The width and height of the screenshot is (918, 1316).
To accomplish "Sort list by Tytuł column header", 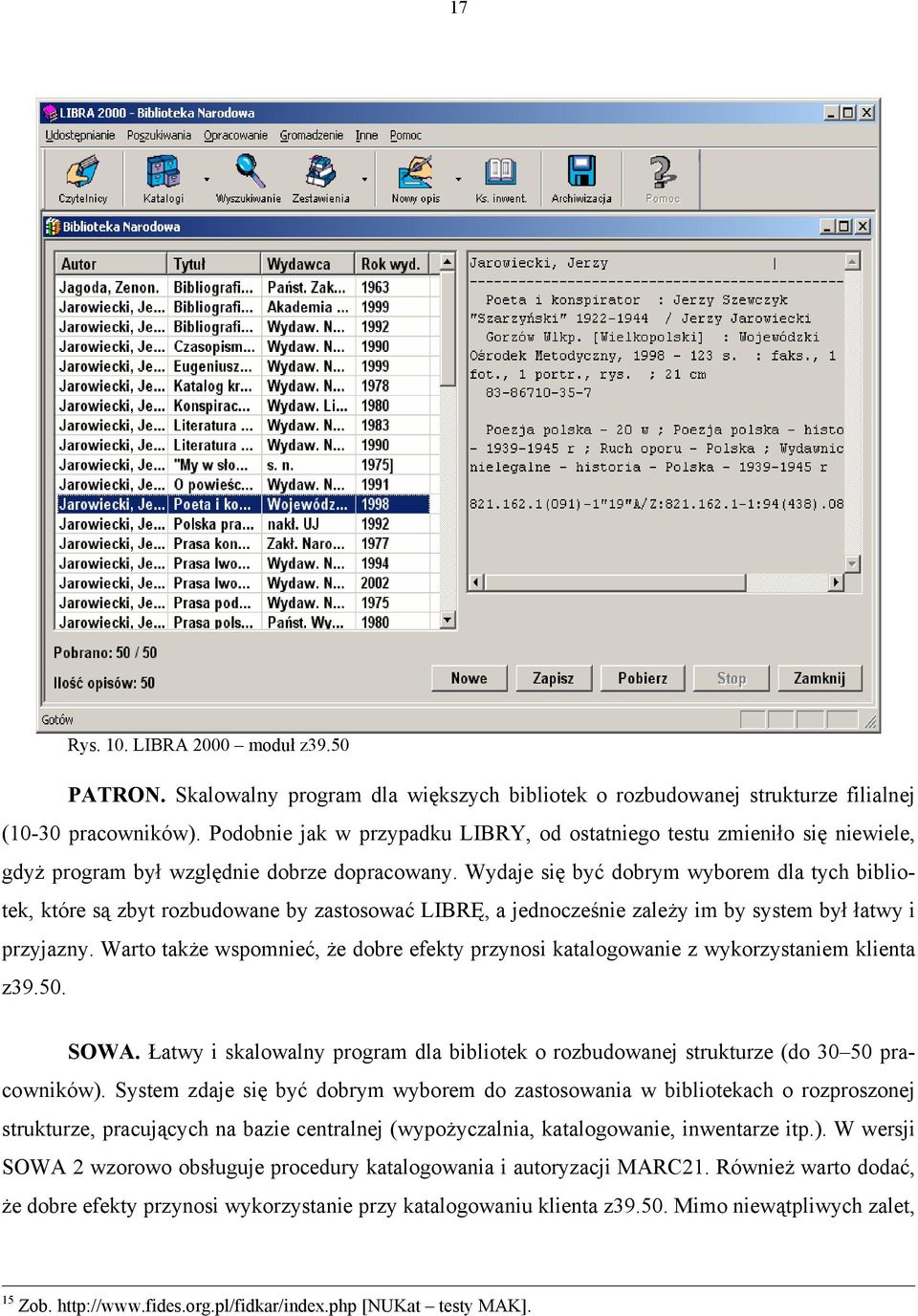I will point(214,264).
